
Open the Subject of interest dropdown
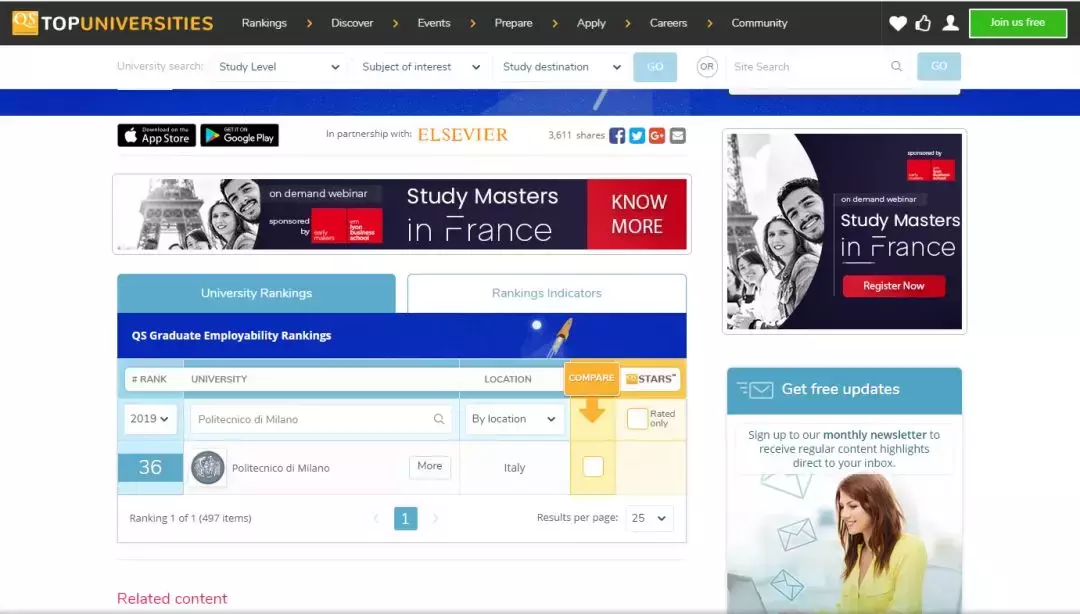tap(421, 67)
